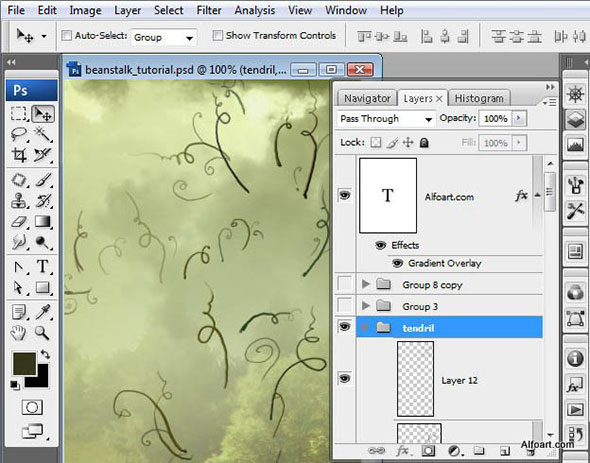This screenshot has height=463, width=590.
Task: Open the Filter menu
Action: coord(209,10)
